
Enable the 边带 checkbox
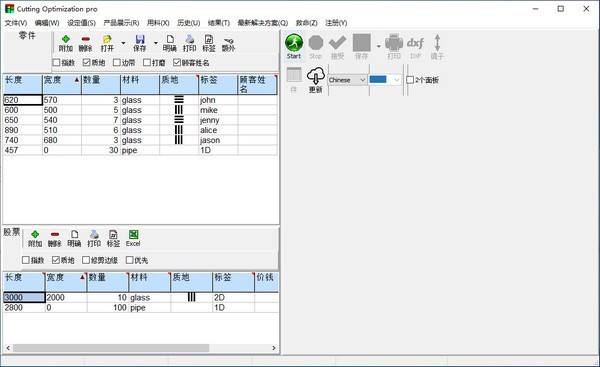tap(117, 62)
